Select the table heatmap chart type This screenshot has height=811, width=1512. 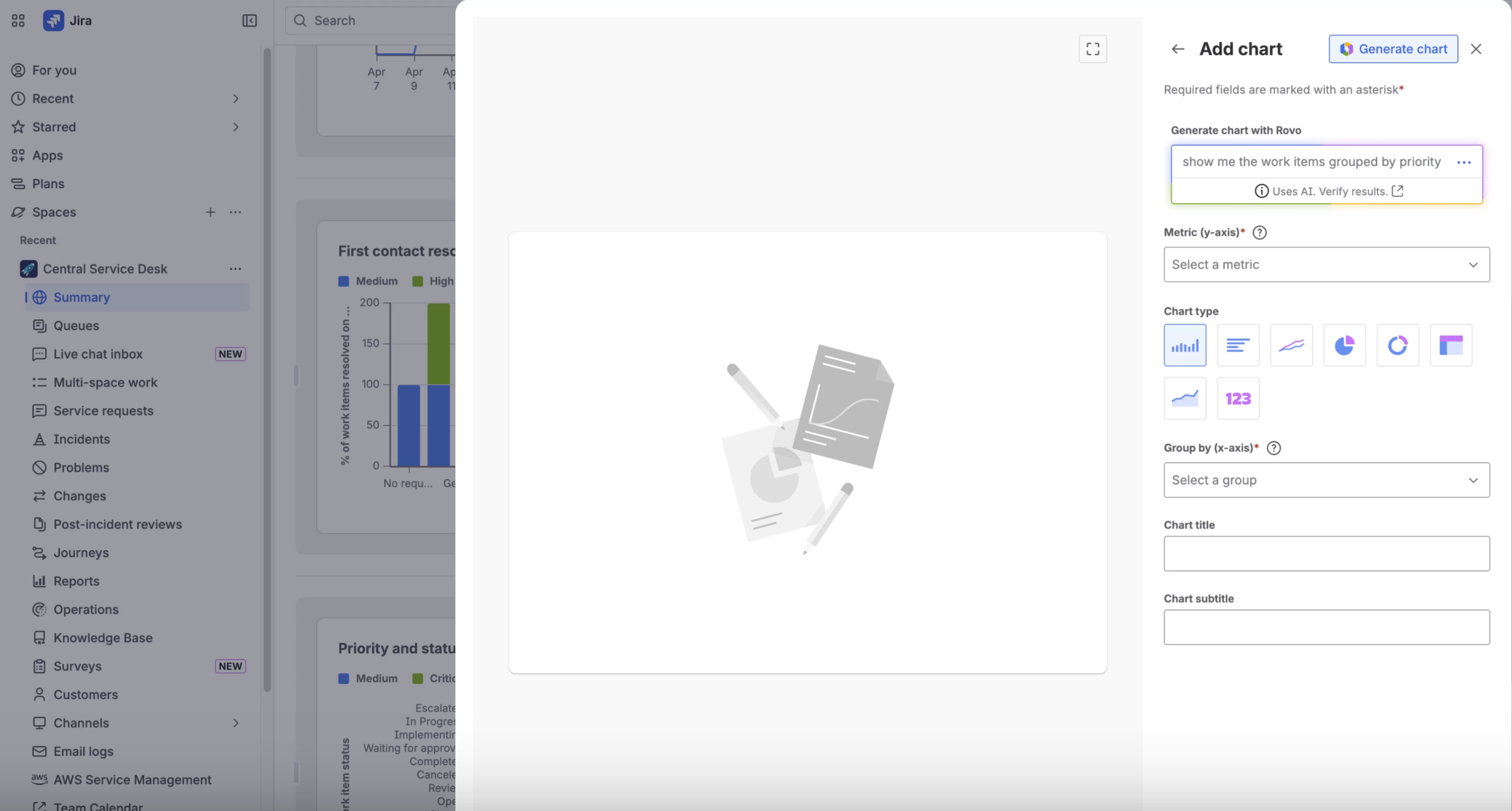[x=1451, y=345]
